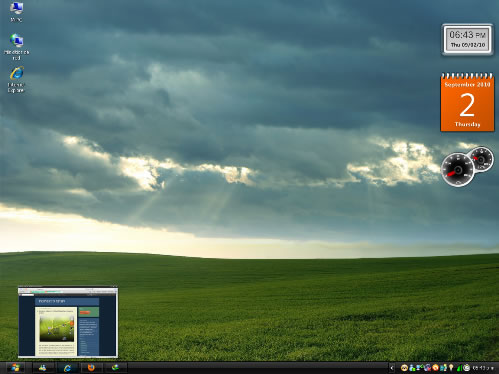Open Internet Explorer taskbar button
Viewport: 499px width, 374px height.
click(x=67, y=368)
